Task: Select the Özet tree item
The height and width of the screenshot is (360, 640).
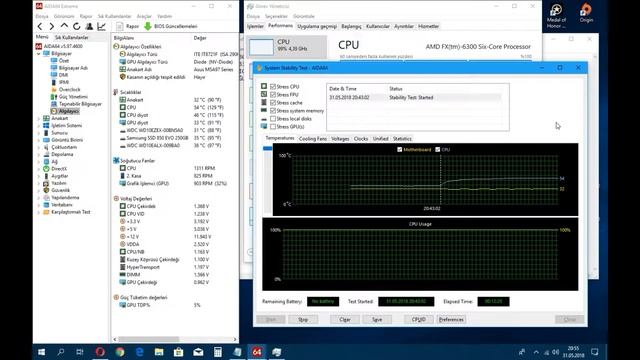Action: [64, 60]
